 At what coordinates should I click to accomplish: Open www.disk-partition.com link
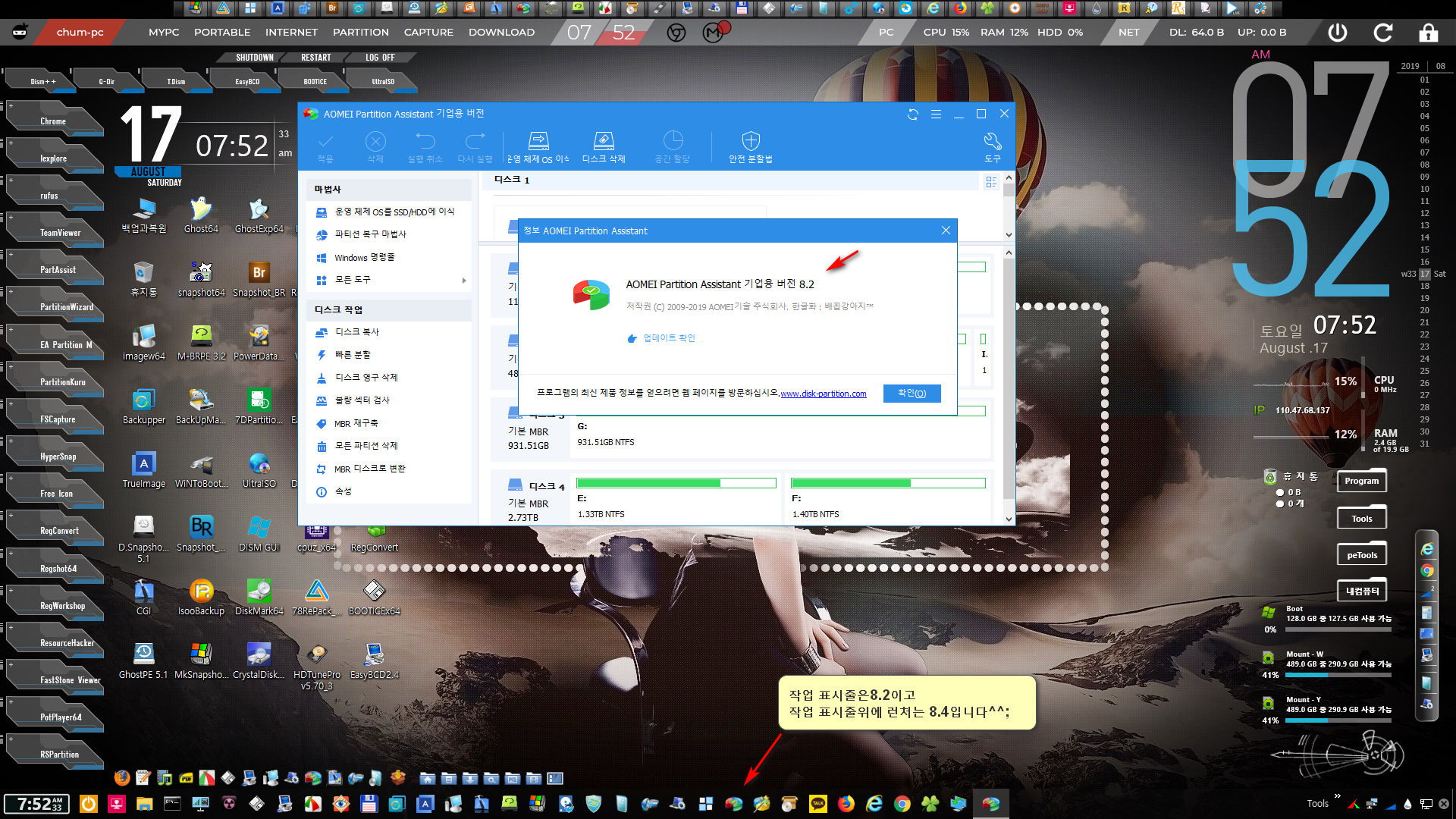pos(823,394)
